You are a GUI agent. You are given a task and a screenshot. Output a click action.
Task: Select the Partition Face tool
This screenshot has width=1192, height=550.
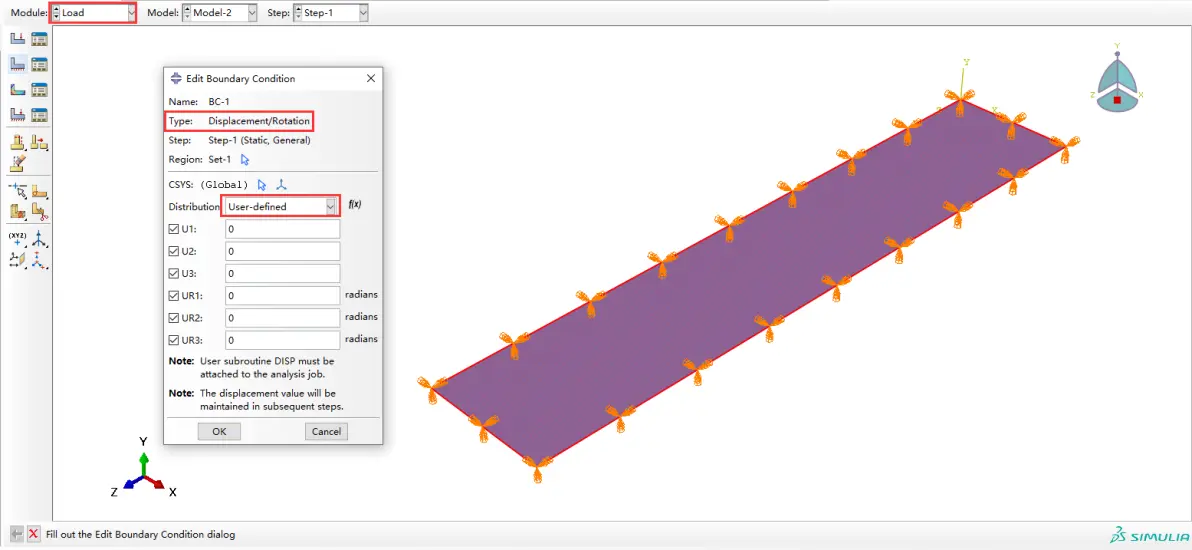(40, 142)
